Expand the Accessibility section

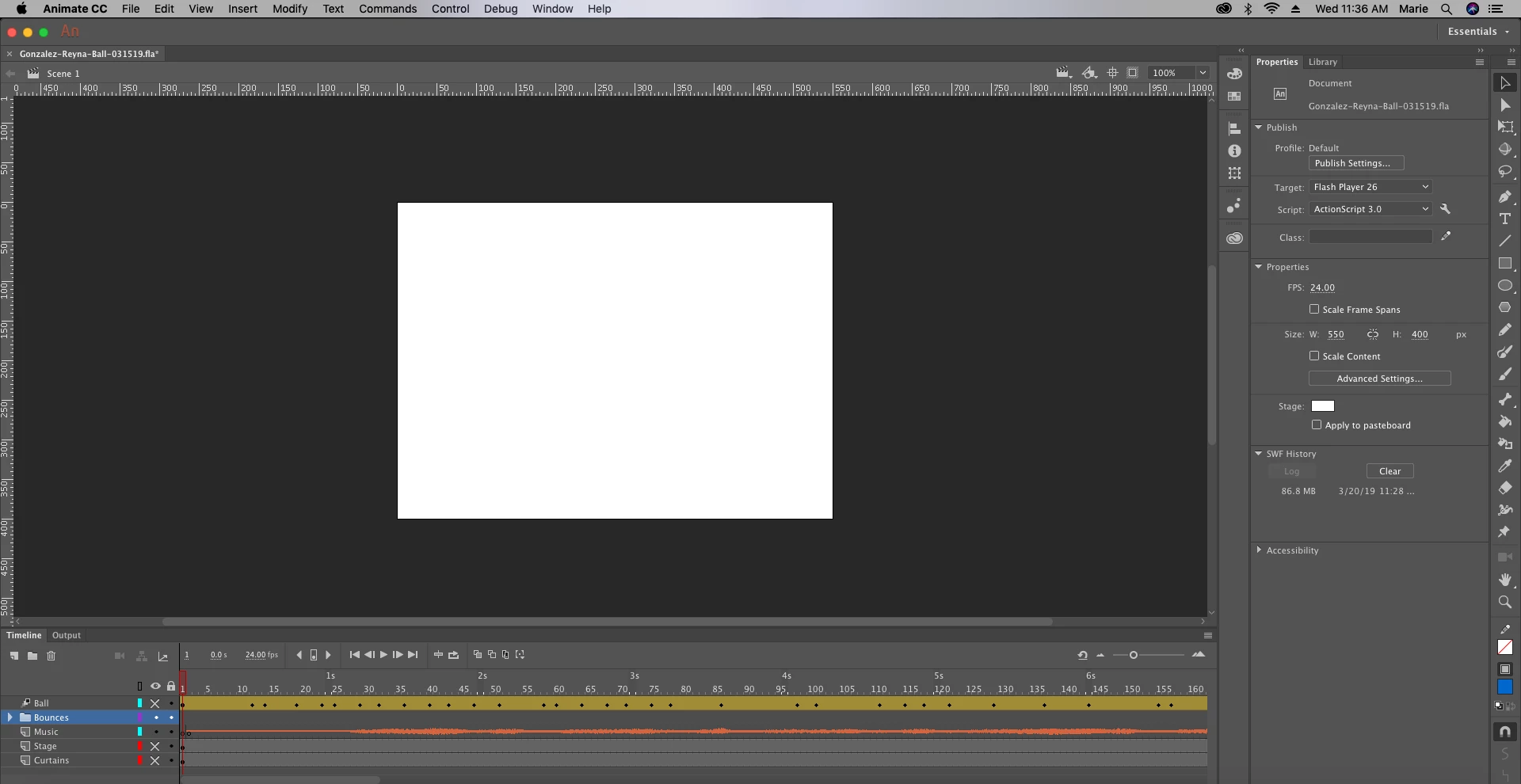tap(1259, 550)
